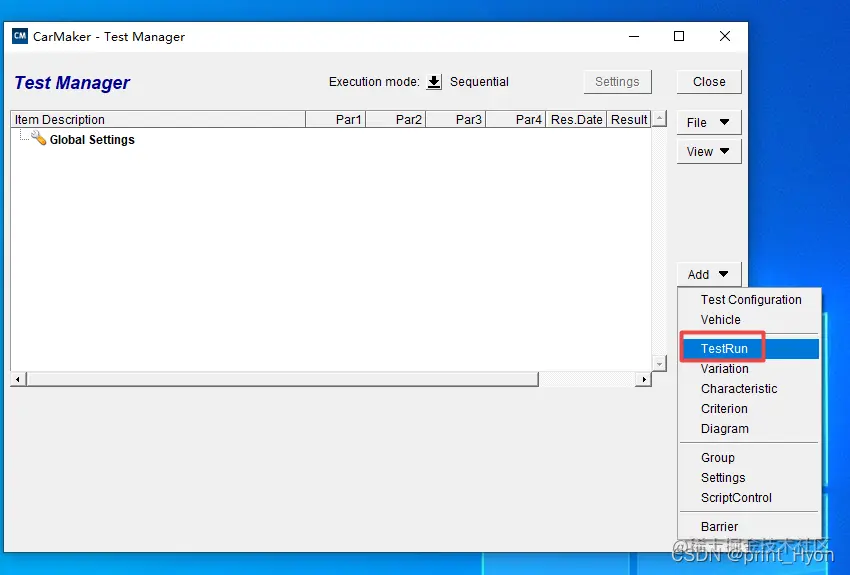Screen dimensions: 850x575
Task: Open the File dropdown menu
Action: [x=709, y=122]
